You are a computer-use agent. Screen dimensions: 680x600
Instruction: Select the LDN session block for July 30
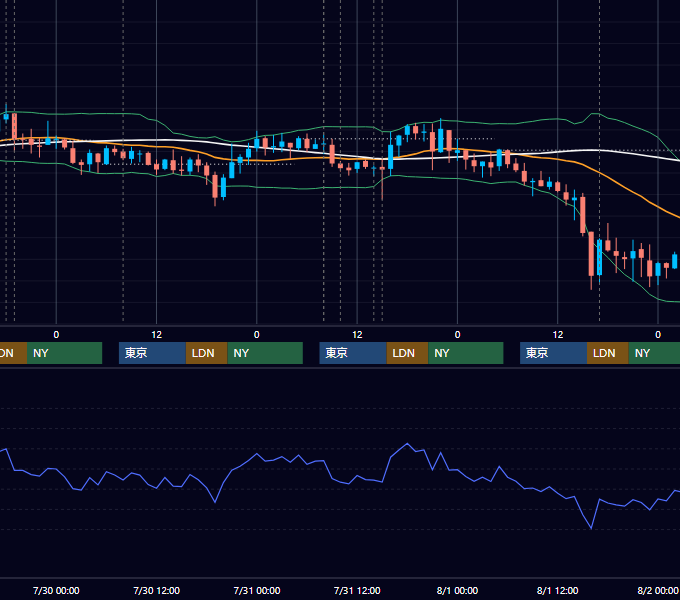[x=206, y=353]
